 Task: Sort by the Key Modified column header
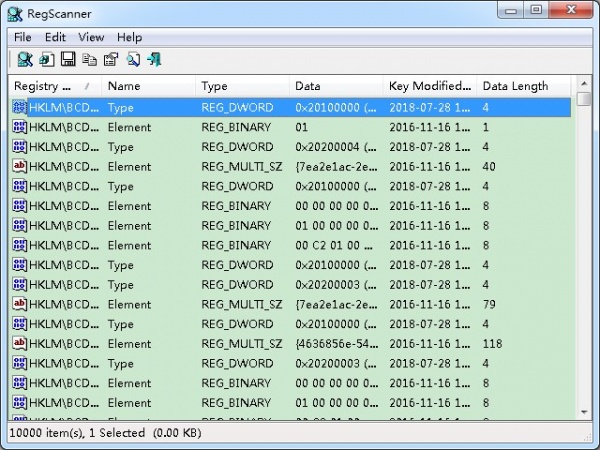(429, 86)
